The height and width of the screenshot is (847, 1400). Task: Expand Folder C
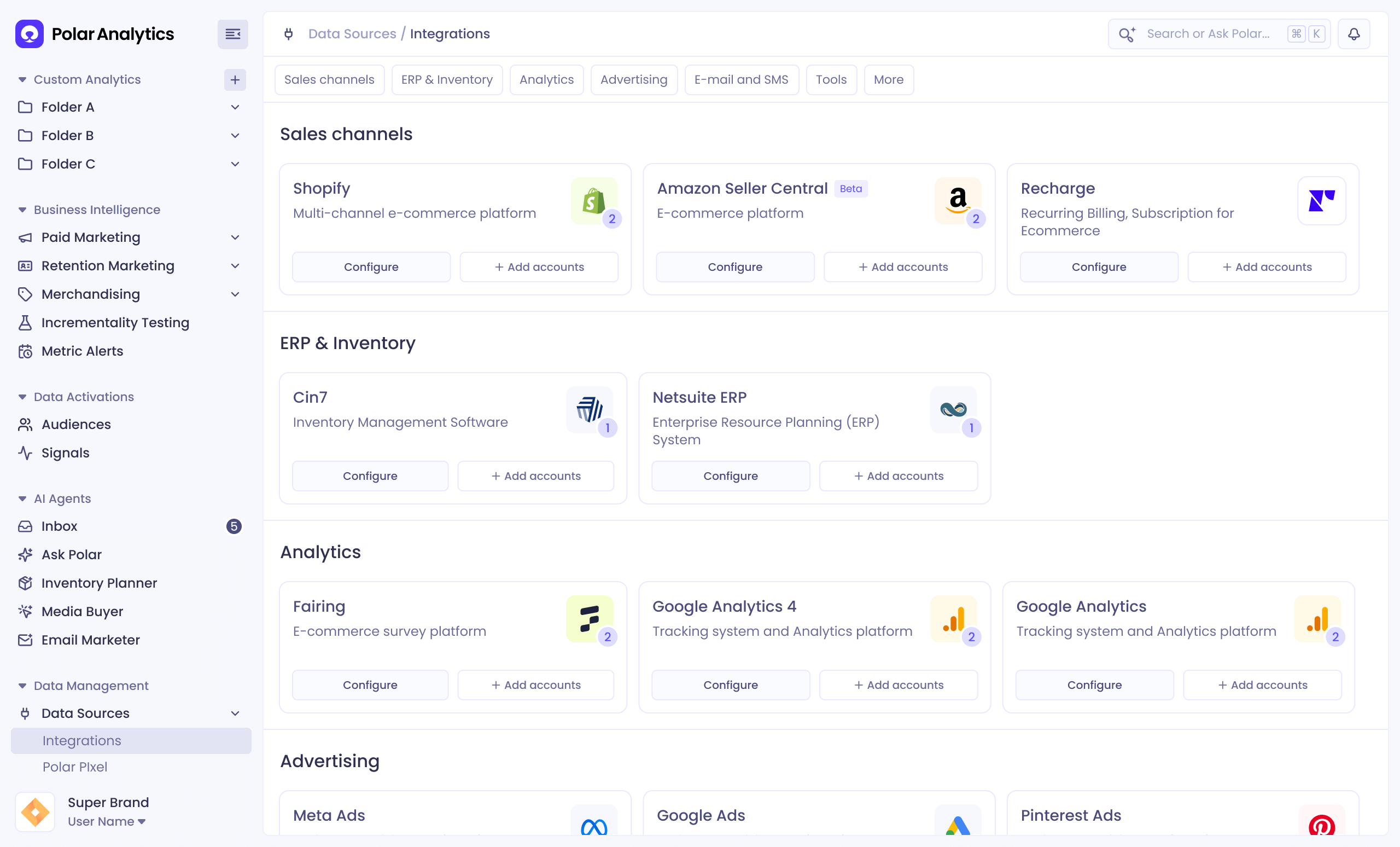coord(235,164)
